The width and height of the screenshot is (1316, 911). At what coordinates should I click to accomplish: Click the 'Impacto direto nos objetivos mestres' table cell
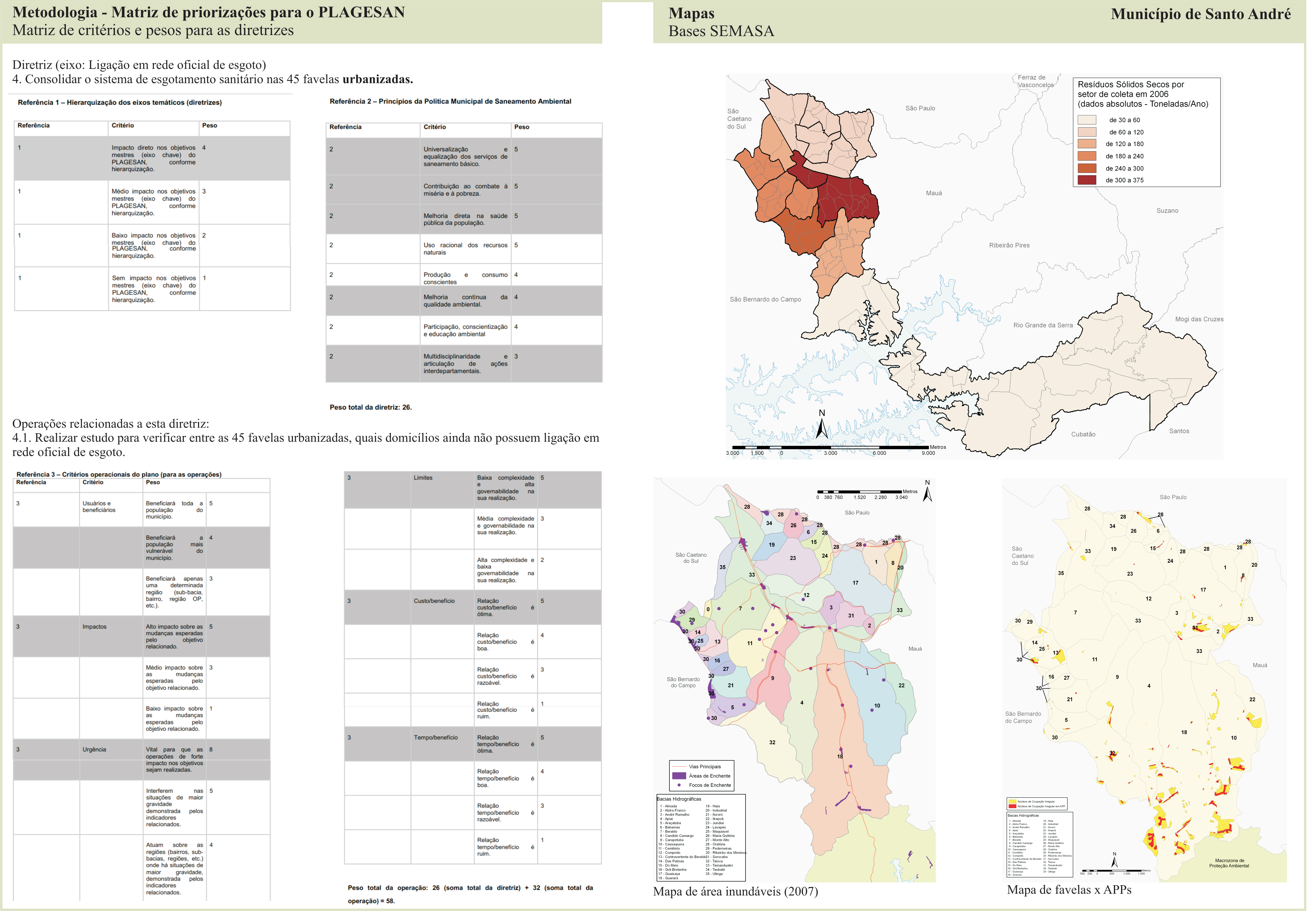tap(153, 158)
